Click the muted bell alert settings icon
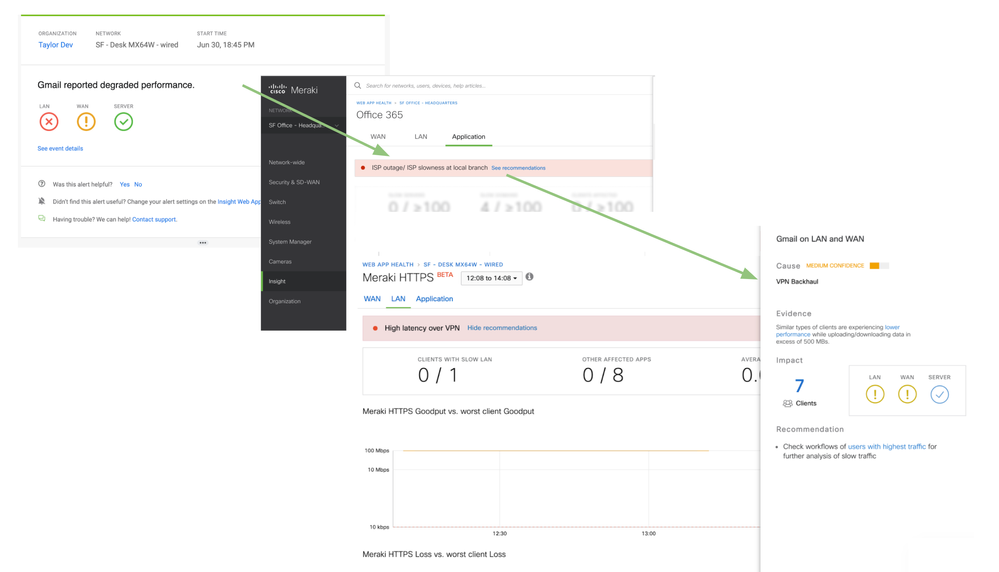This screenshot has width=999, height=572. point(41,201)
